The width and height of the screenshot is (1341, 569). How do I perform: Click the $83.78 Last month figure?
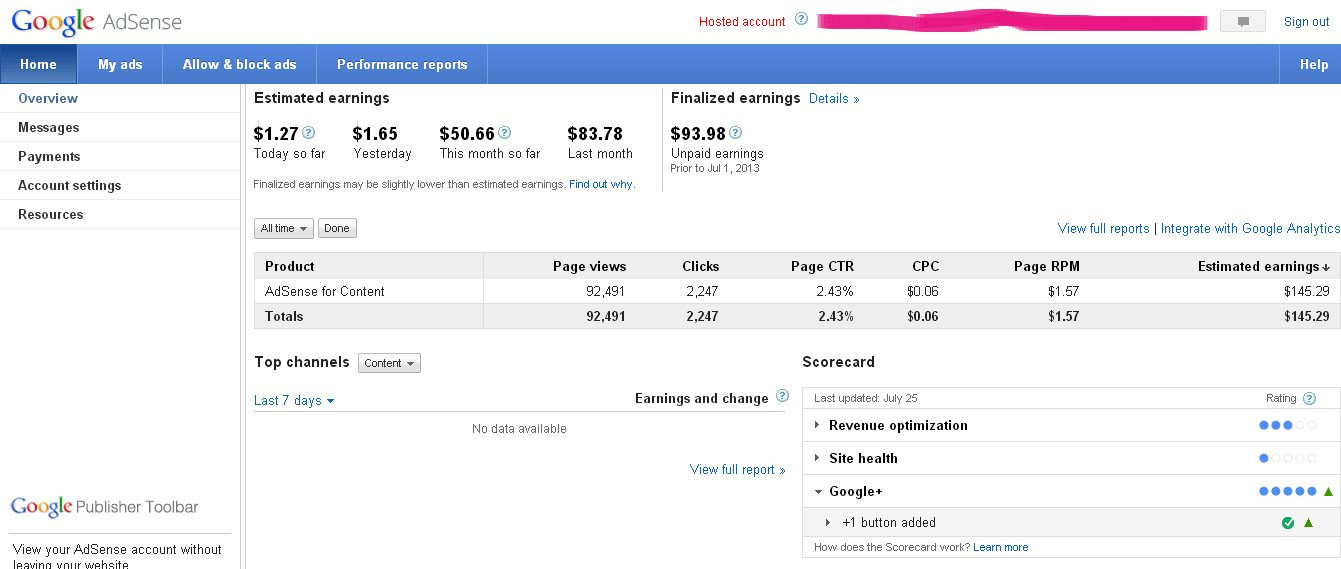[x=595, y=133]
